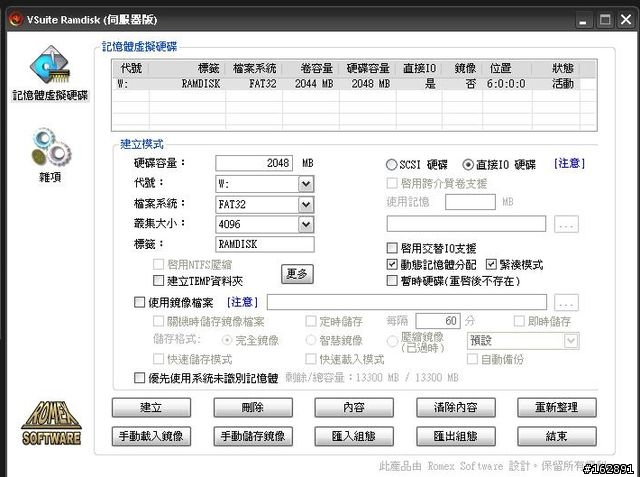
Task: Click the 代號 column header
Action: 131,68
